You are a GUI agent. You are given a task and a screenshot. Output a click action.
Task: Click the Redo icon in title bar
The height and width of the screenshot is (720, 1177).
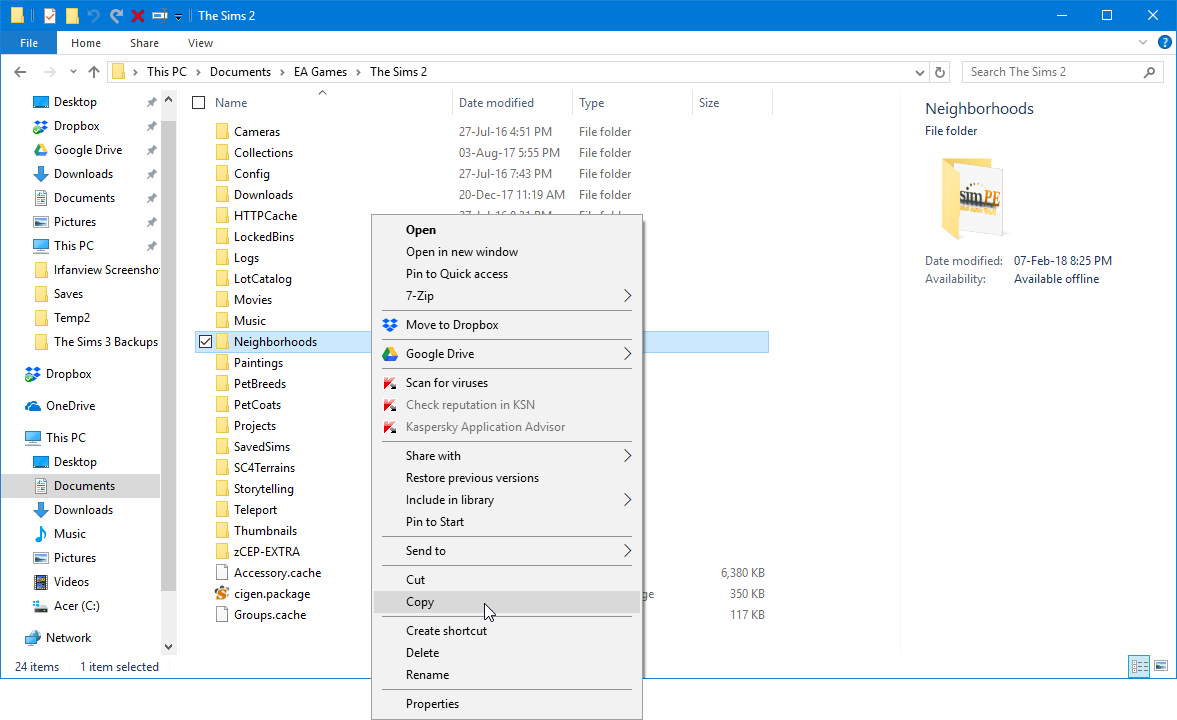click(x=116, y=15)
